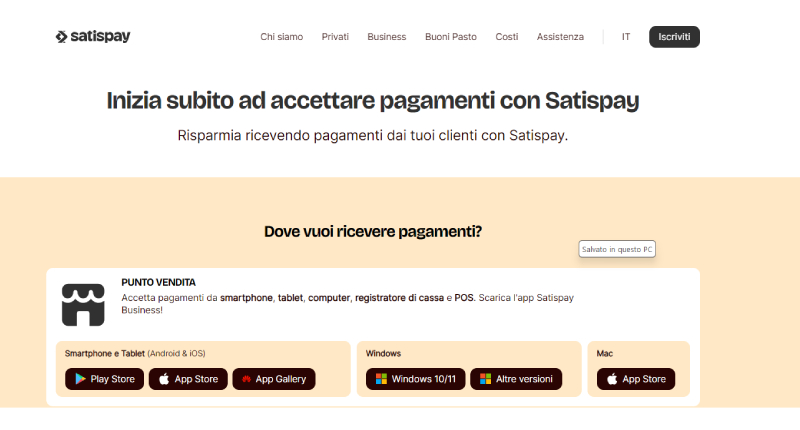This screenshot has width=800, height=430.
Task: Open the Huawei App Gallery button
Action: pos(274,379)
